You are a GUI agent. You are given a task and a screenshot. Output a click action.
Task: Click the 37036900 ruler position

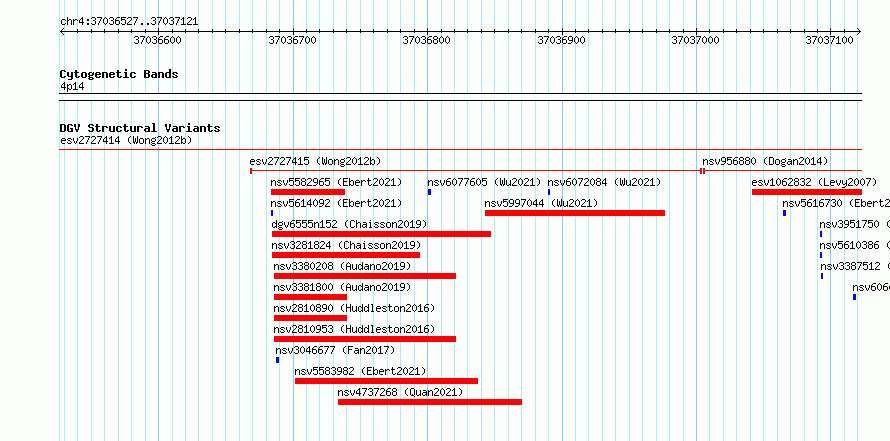pos(561,40)
